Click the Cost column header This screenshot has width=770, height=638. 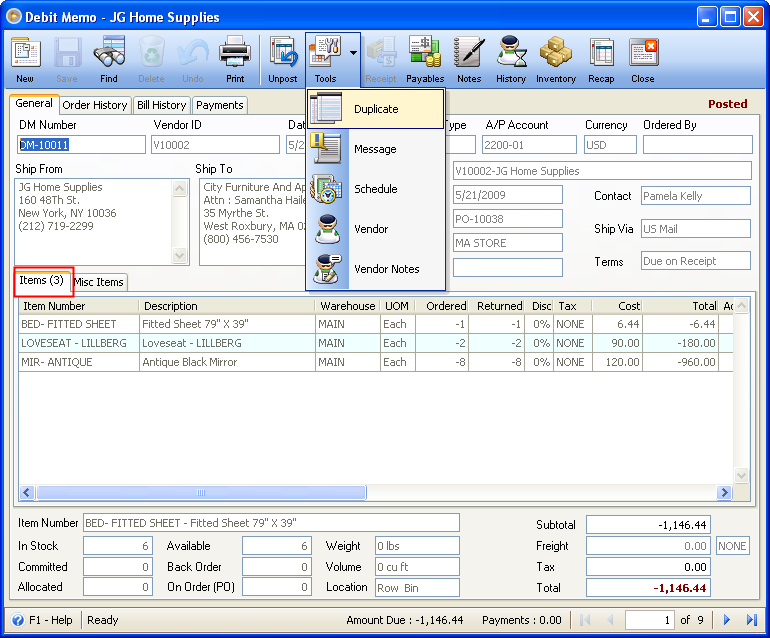[617, 306]
